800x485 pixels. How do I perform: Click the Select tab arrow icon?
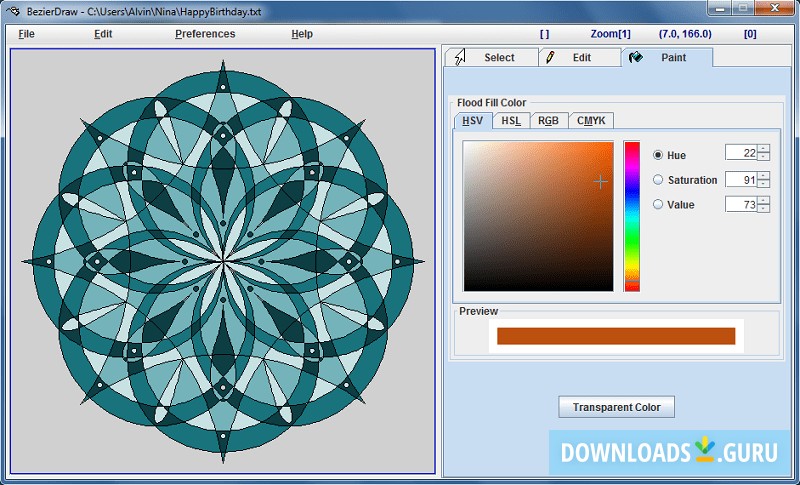tap(458, 58)
